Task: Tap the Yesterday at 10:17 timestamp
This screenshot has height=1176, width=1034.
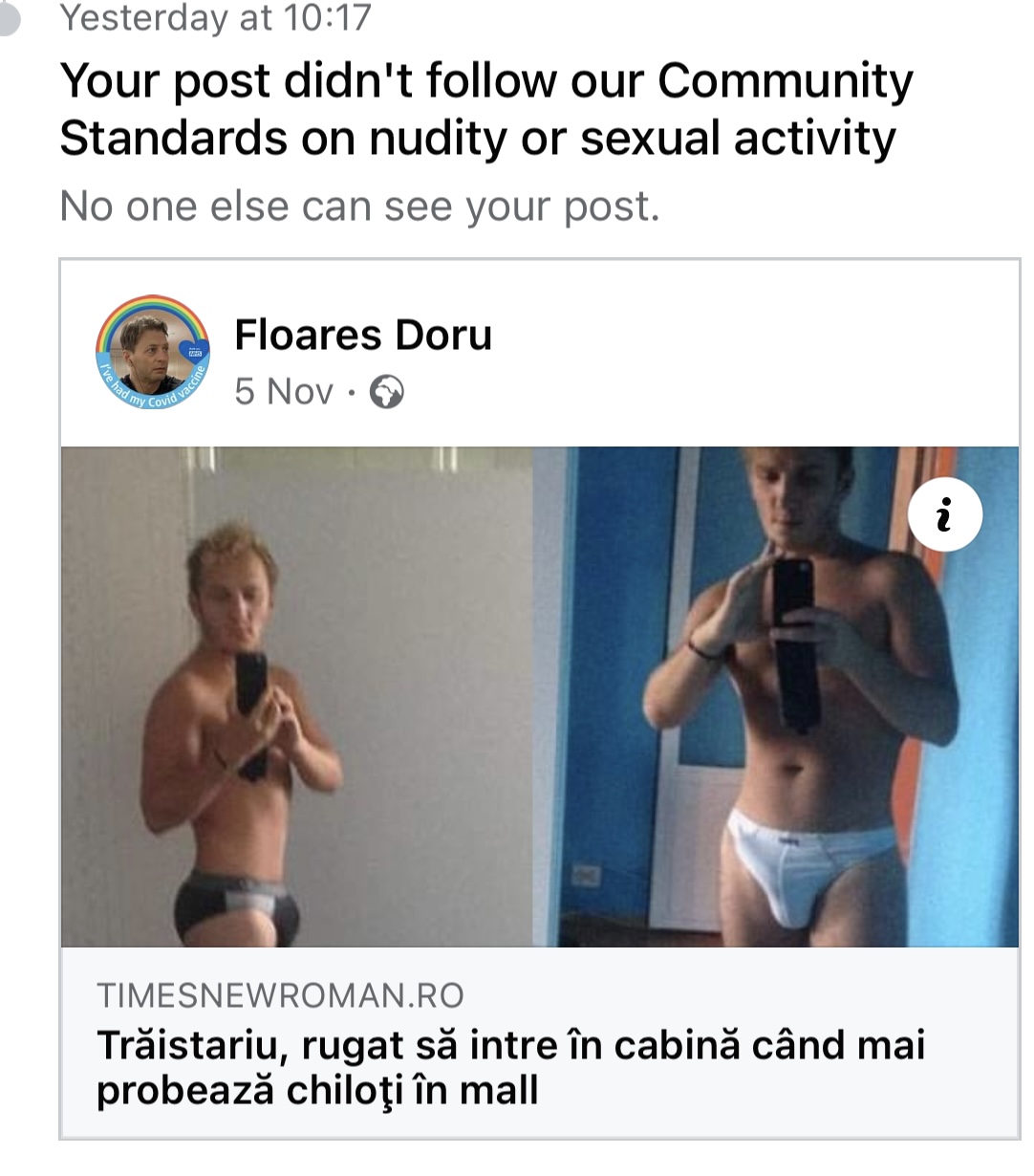Action: click(215, 17)
